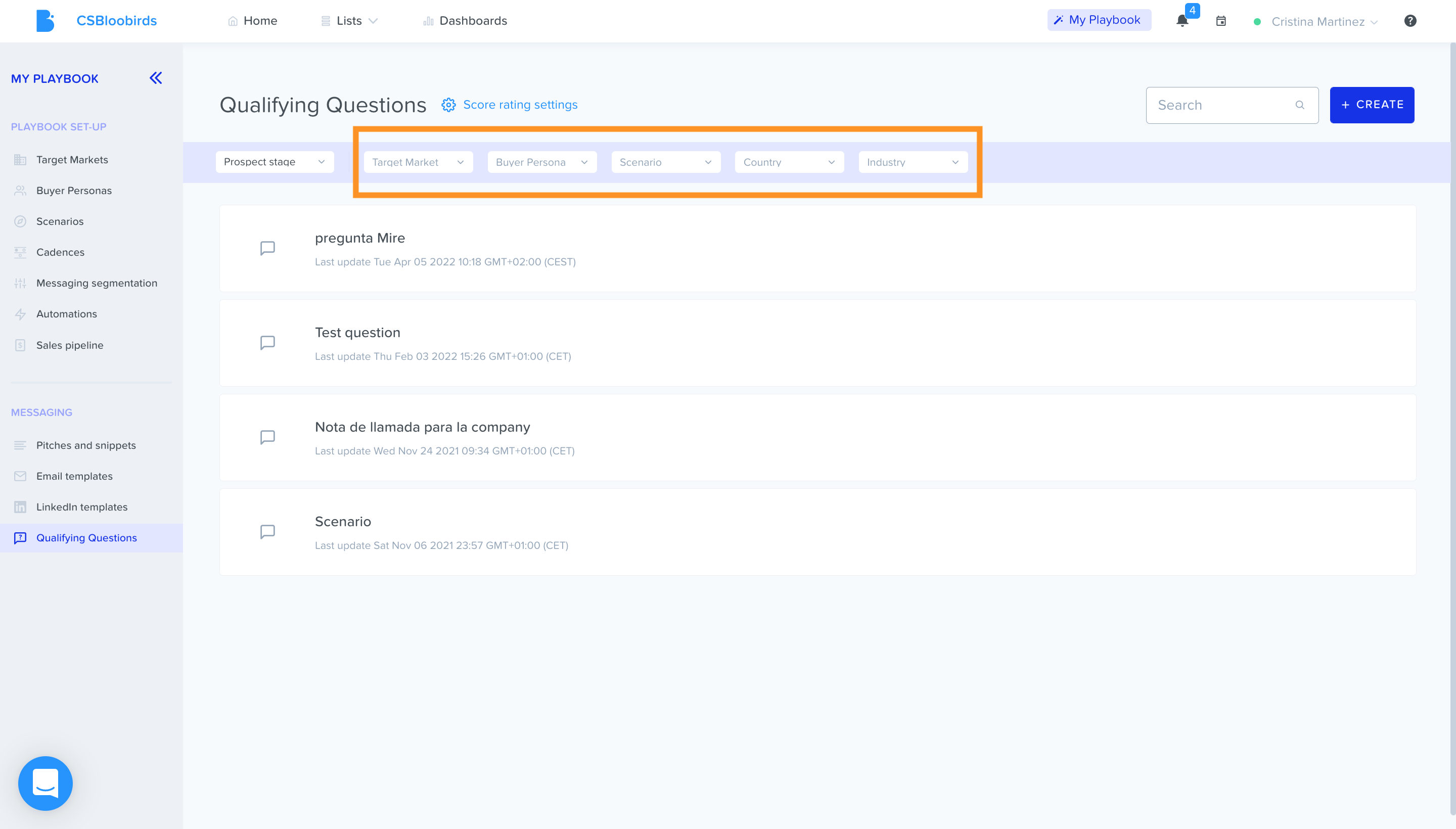1456x829 pixels.
Task: Open the Industry filter dropdown
Action: [914, 162]
